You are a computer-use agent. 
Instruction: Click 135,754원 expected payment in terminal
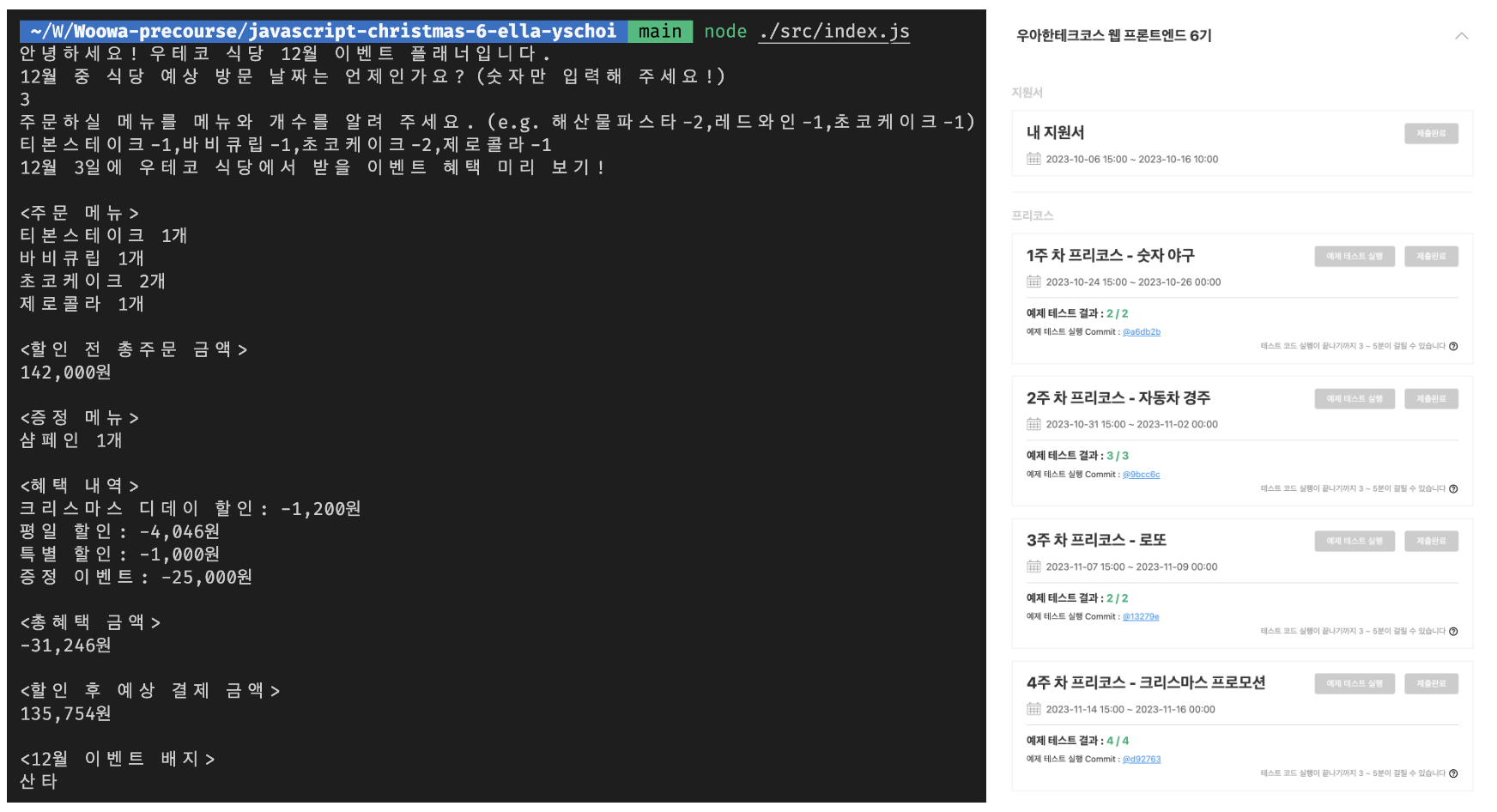point(65,714)
